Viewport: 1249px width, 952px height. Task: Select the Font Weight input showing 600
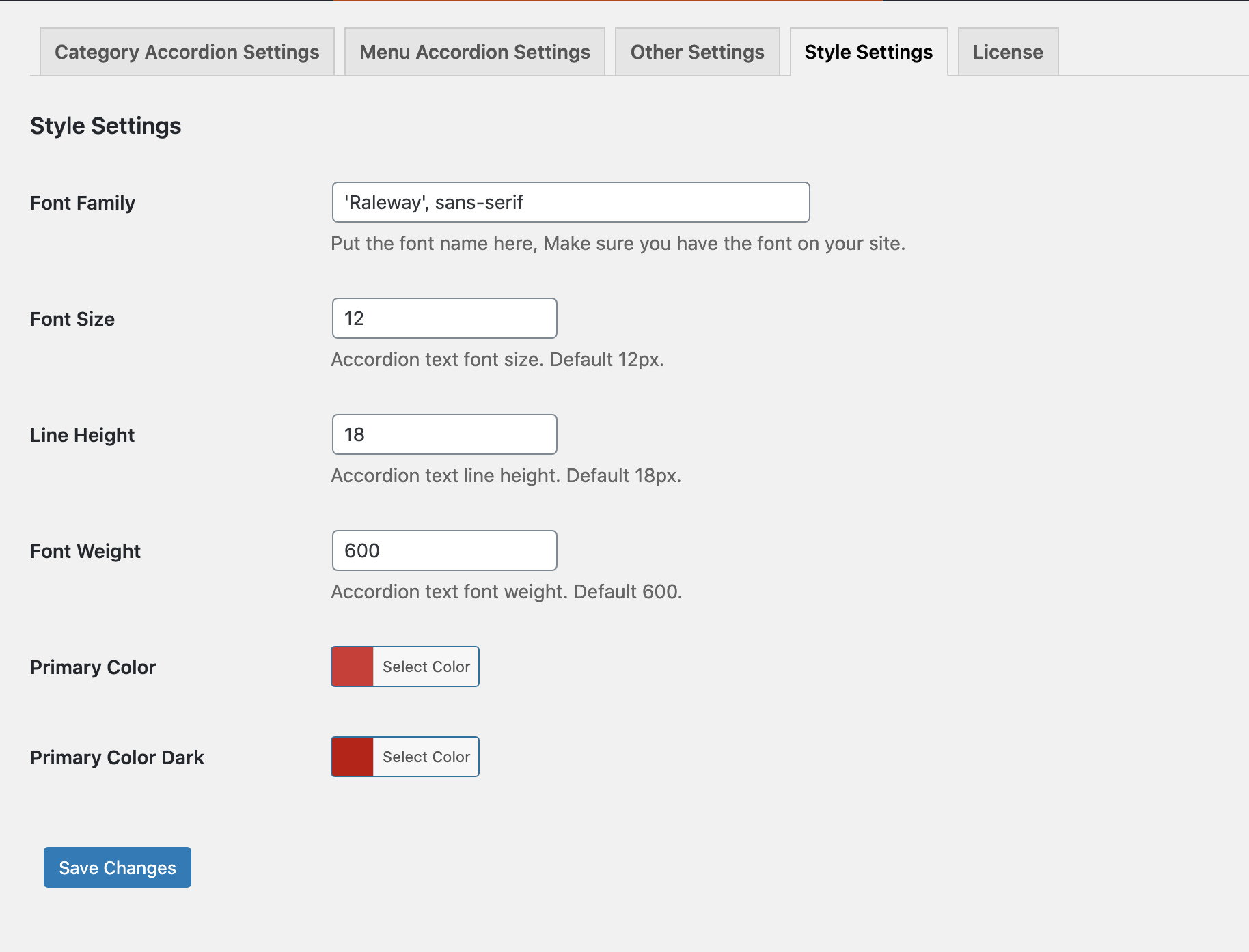click(x=443, y=550)
